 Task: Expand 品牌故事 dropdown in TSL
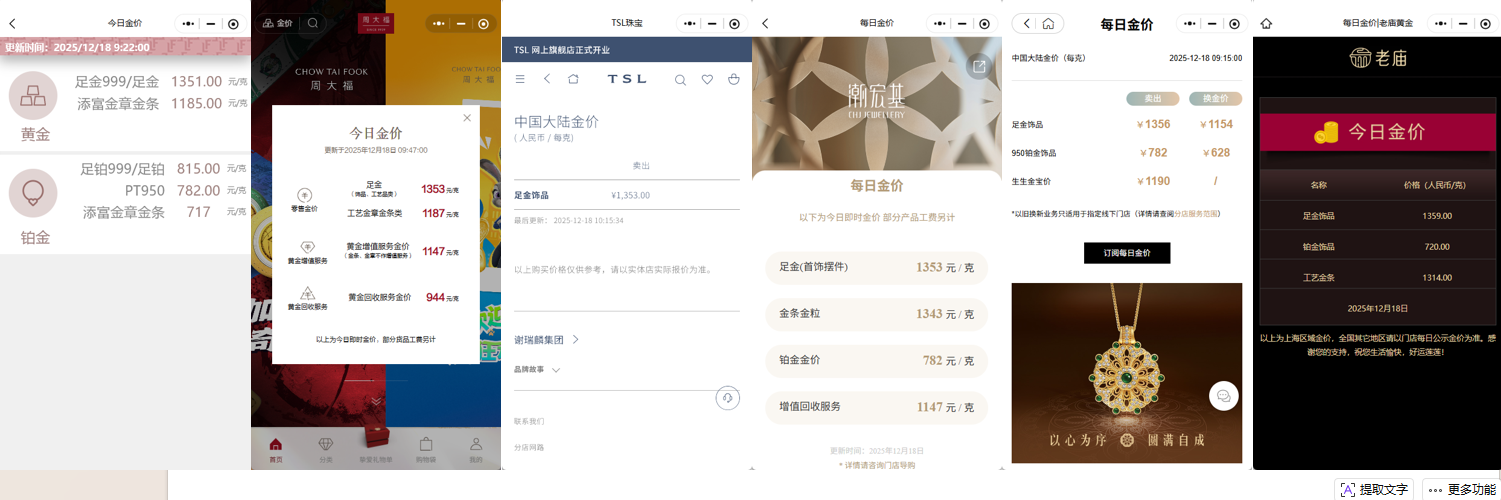(x=556, y=370)
